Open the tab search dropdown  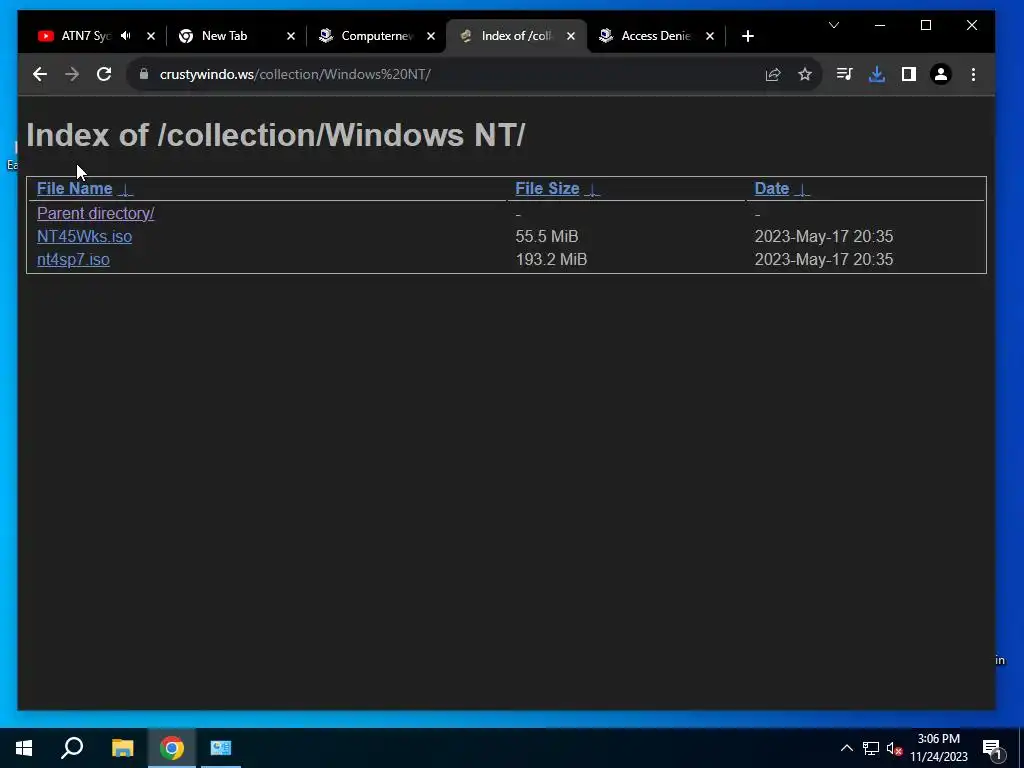pyautogui.click(x=834, y=25)
